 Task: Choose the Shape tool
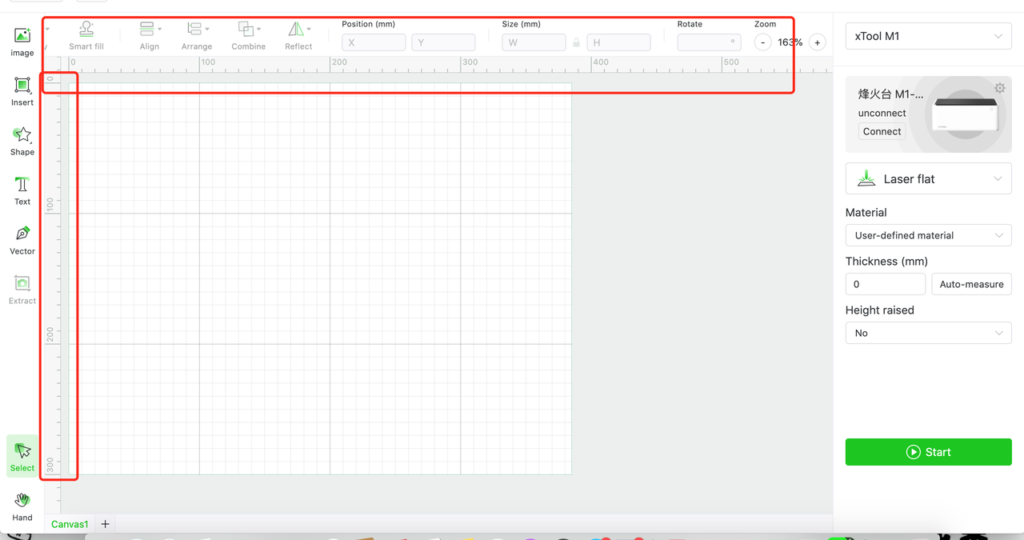(x=22, y=141)
